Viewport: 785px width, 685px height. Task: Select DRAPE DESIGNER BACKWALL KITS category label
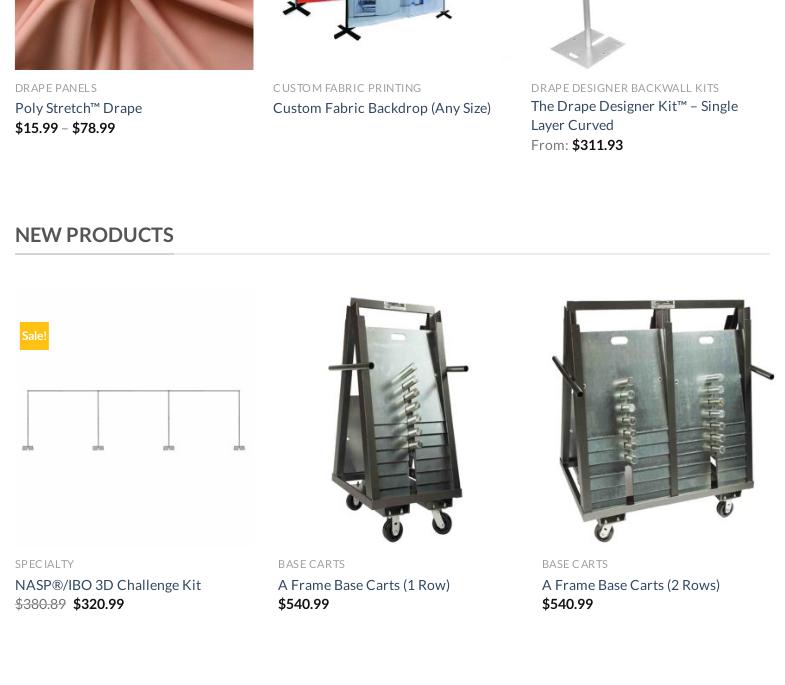point(625,88)
